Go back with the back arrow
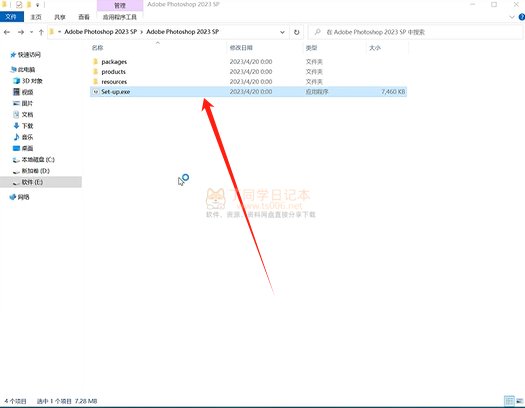 tap(7, 32)
